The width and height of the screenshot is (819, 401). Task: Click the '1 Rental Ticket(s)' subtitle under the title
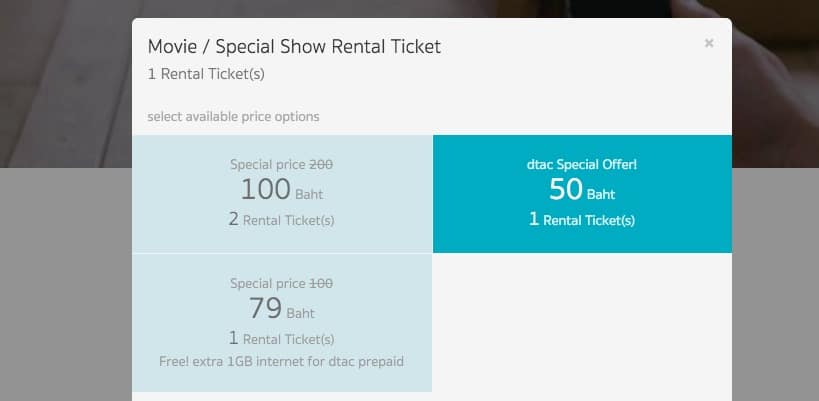coord(206,74)
